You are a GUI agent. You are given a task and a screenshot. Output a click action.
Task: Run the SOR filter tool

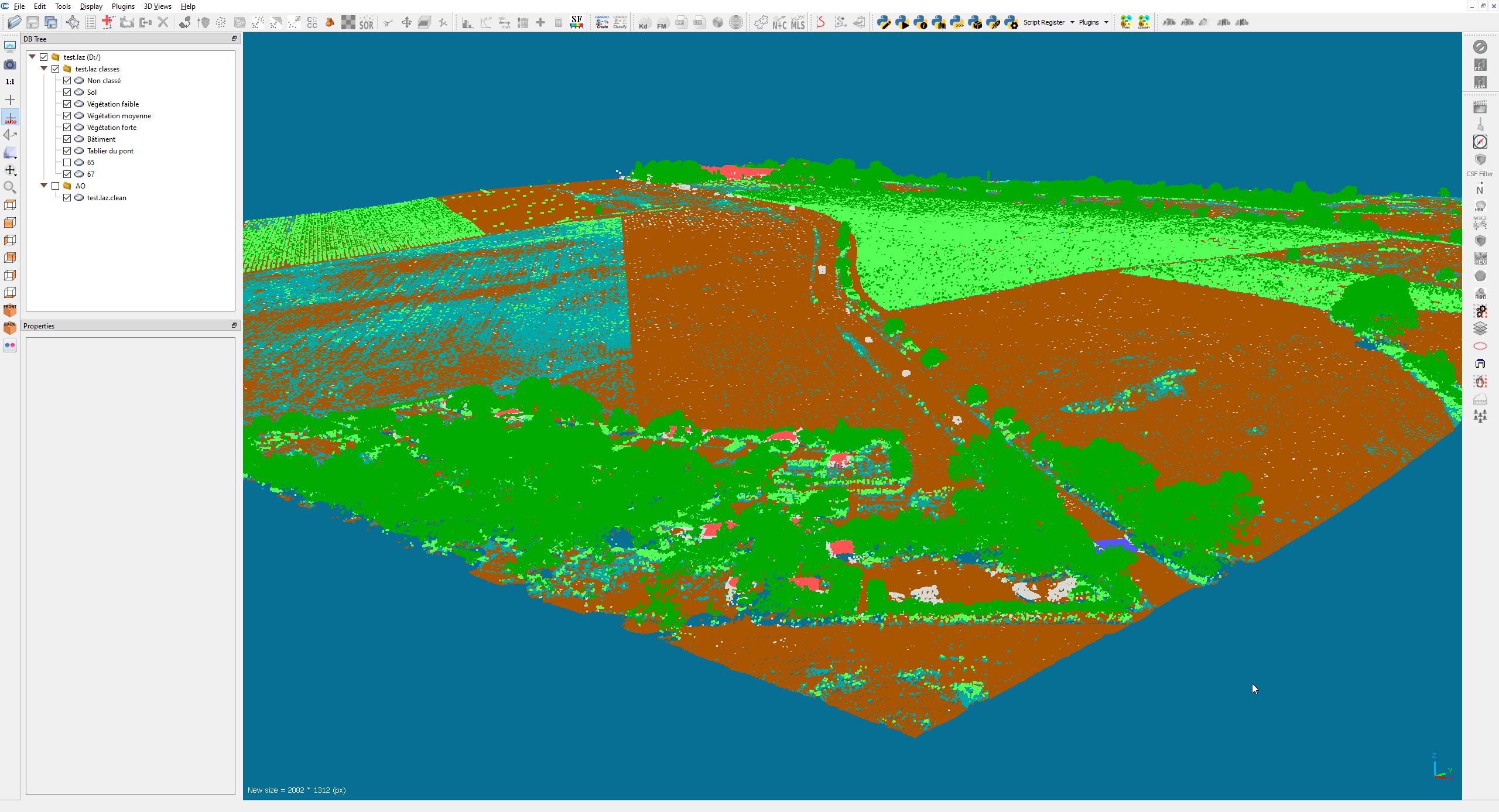(x=365, y=22)
